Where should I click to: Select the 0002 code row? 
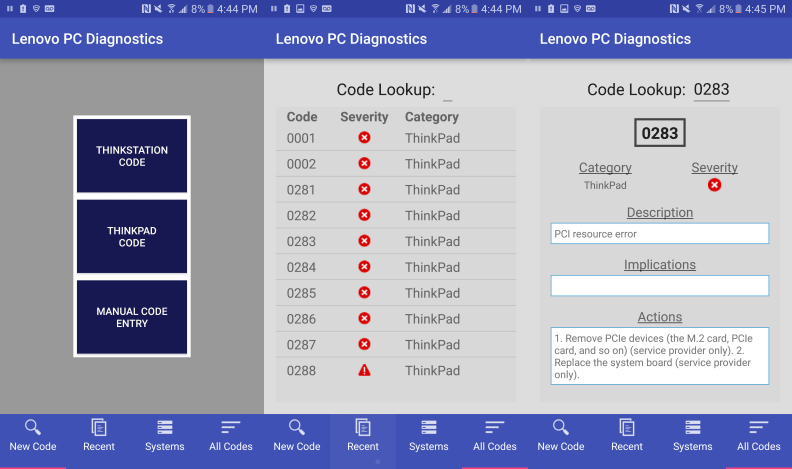396,164
